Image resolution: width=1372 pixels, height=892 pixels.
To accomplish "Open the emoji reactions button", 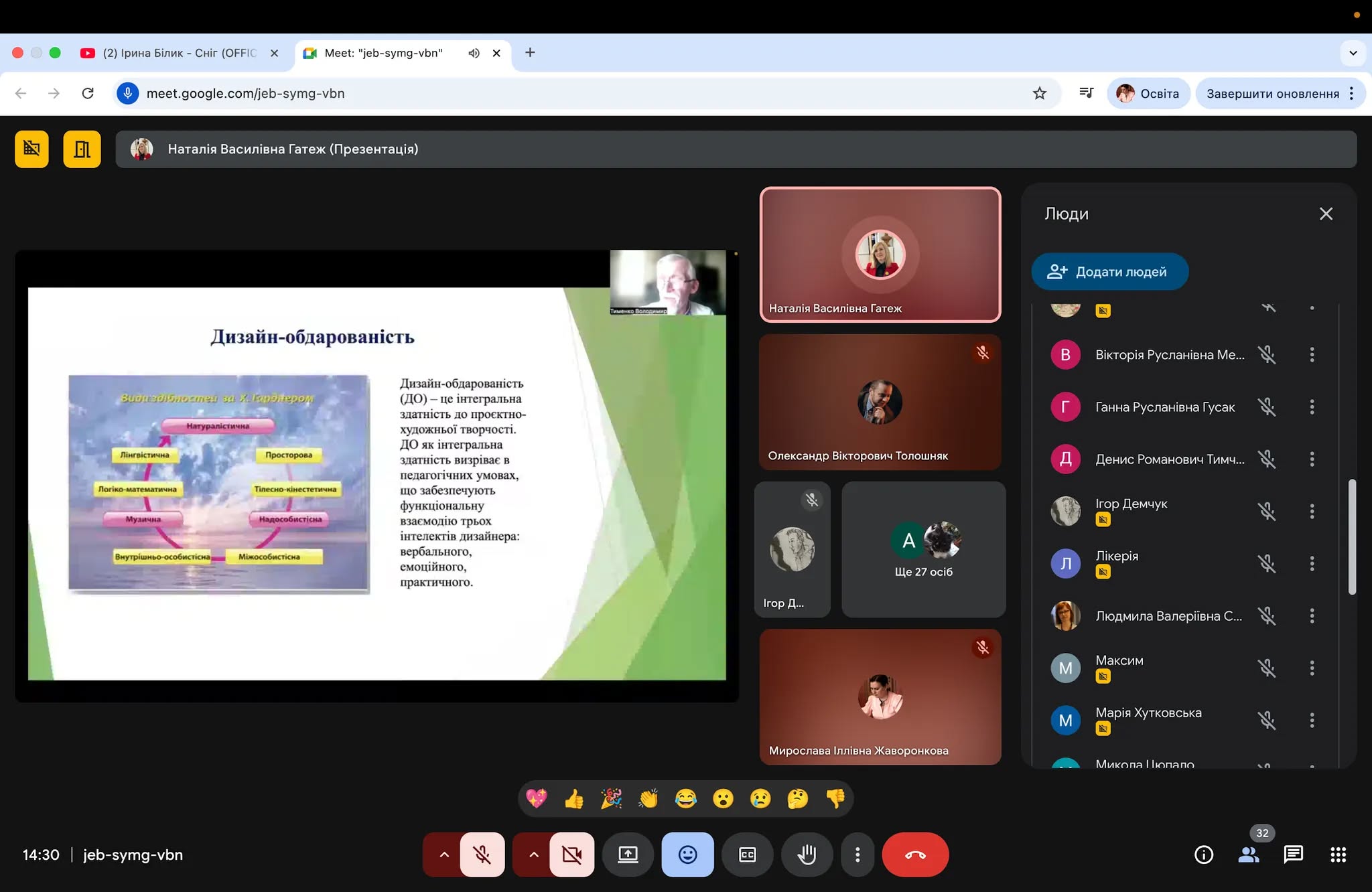I will [687, 854].
